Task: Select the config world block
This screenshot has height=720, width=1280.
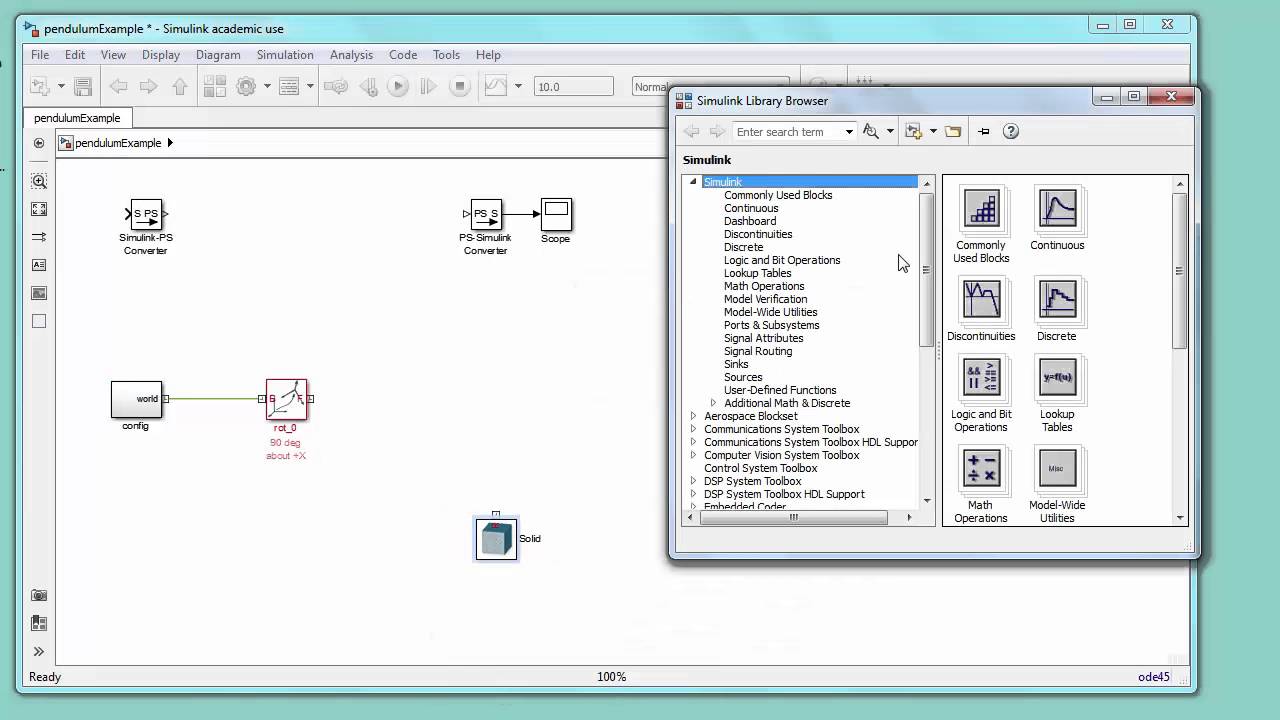Action: [136, 399]
